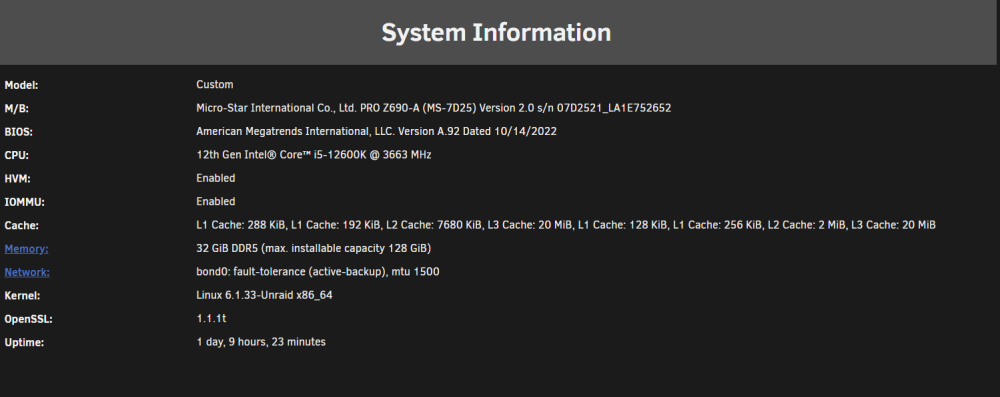This screenshot has height=397, width=1000.
Task: Click the 'IOMMU:' label
Action: pyautogui.click(x=24, y=202)
